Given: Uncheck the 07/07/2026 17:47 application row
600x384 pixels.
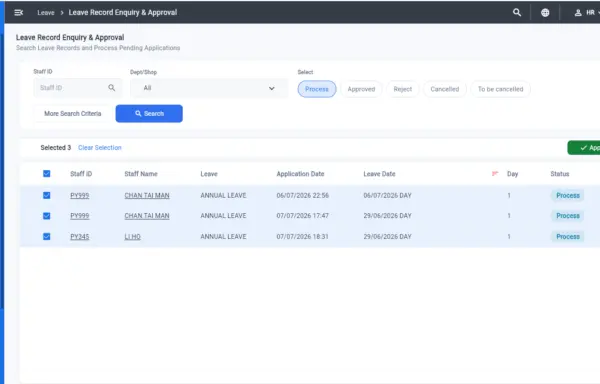Looking at the screenshot, I should pyautogui.click(x=47, y=216).
